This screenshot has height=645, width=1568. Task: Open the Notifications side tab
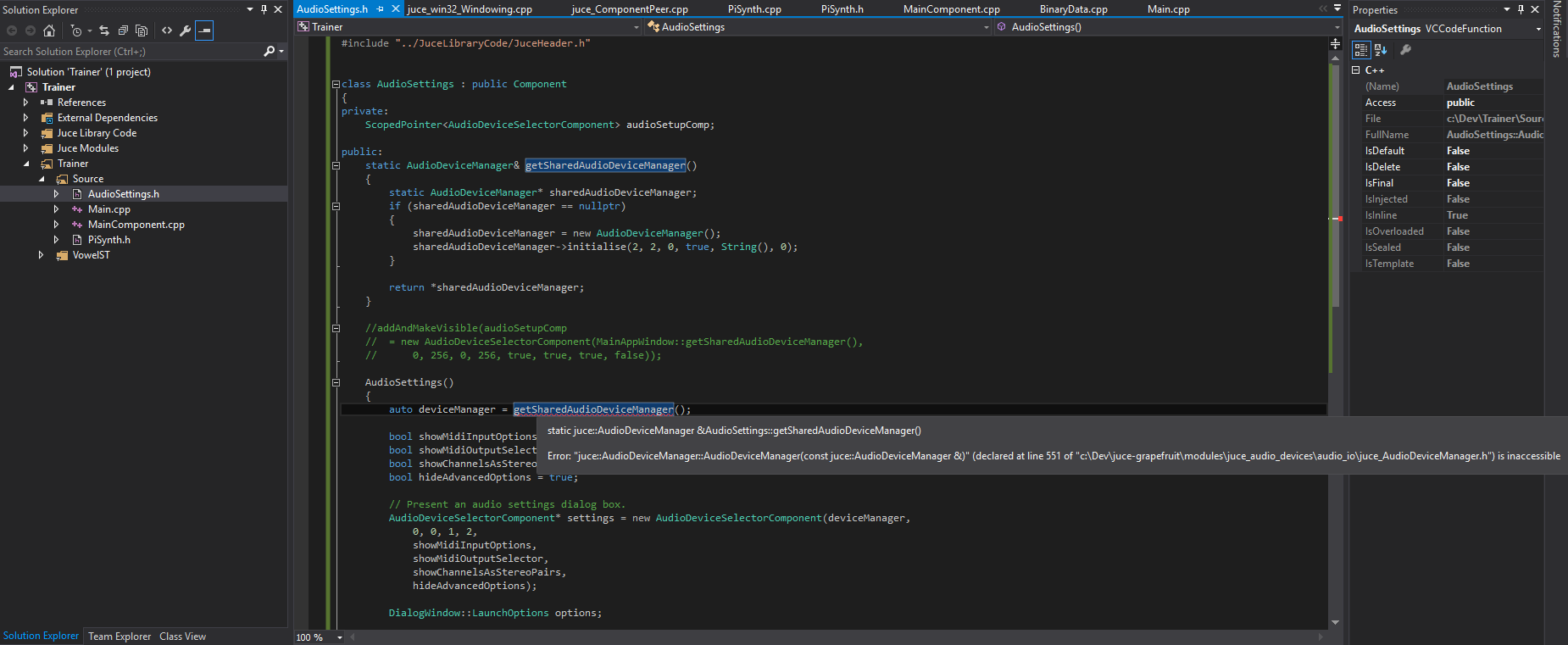1557,30
